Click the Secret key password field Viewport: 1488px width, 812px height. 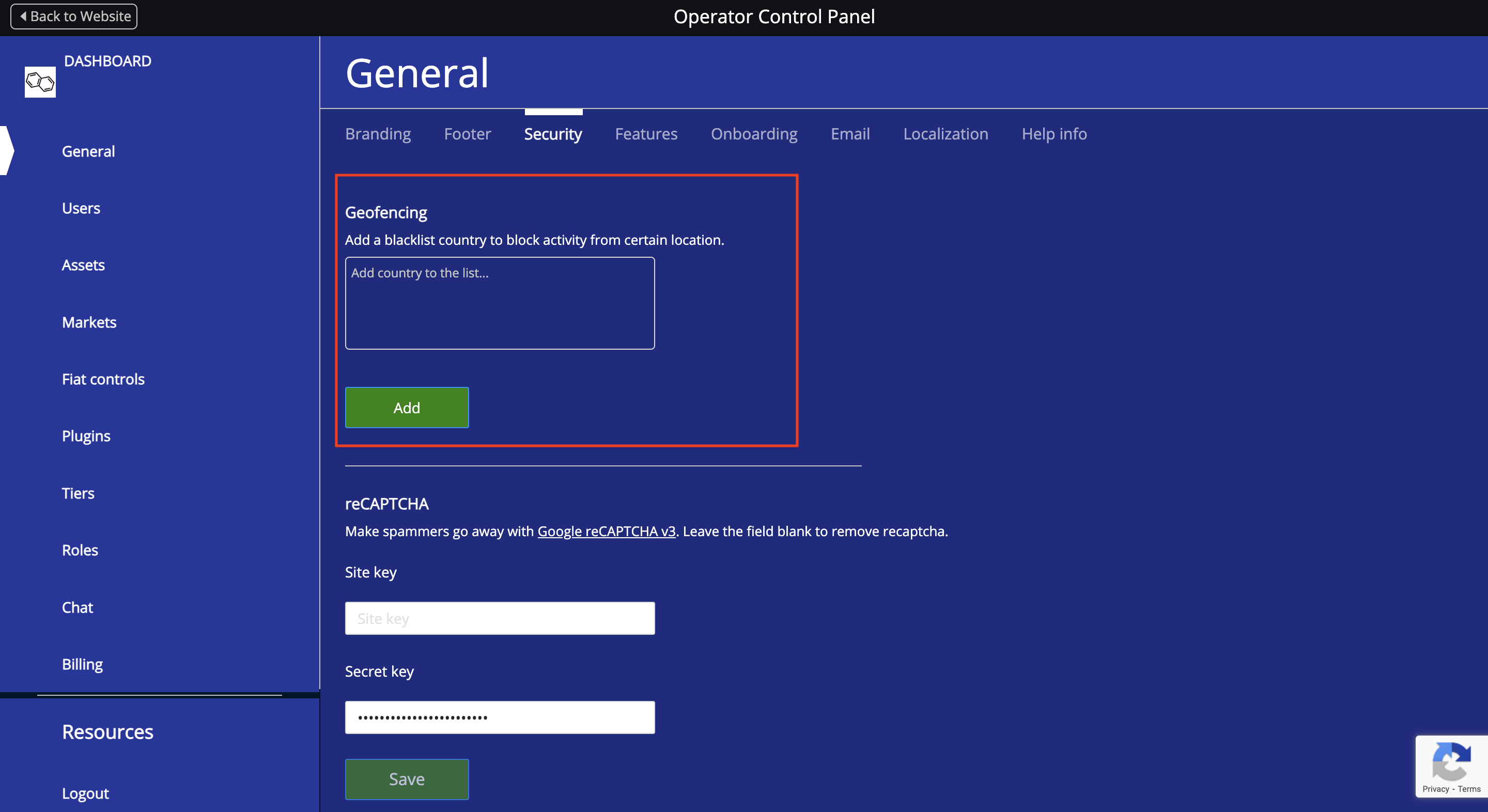(x=499, y=717)
